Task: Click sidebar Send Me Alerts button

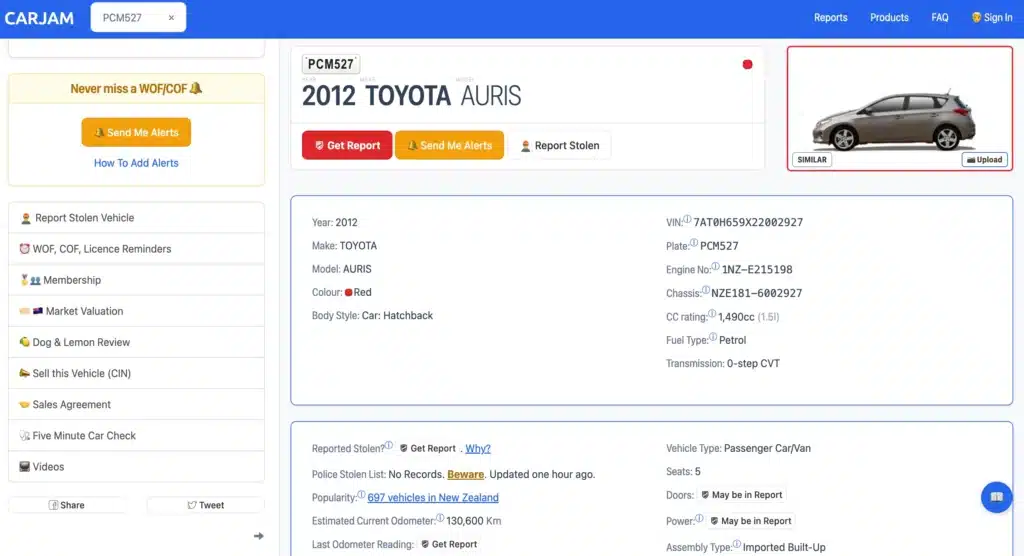Action: pyautogui.click(x=136, y=132)
